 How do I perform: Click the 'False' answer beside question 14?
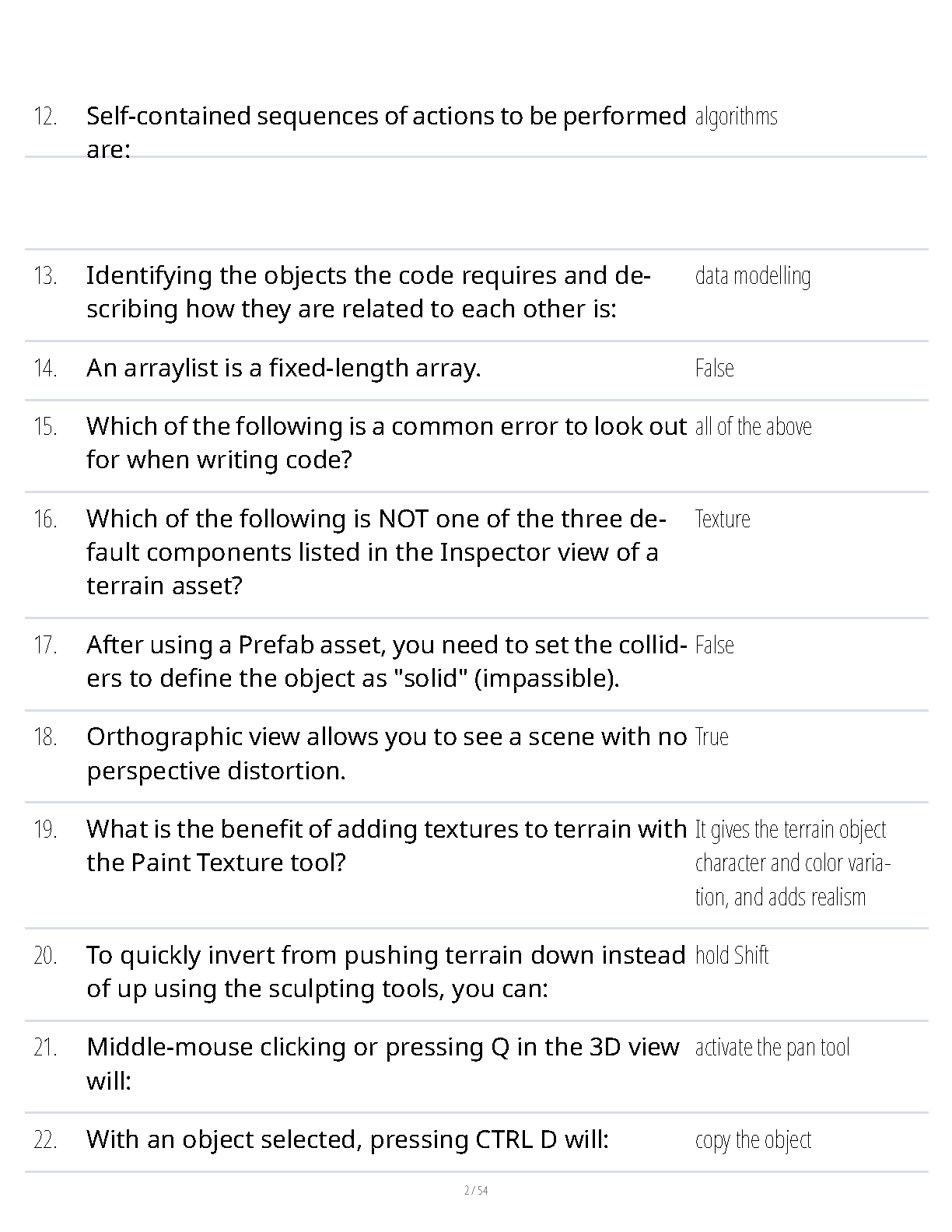[x=714, y=368]
